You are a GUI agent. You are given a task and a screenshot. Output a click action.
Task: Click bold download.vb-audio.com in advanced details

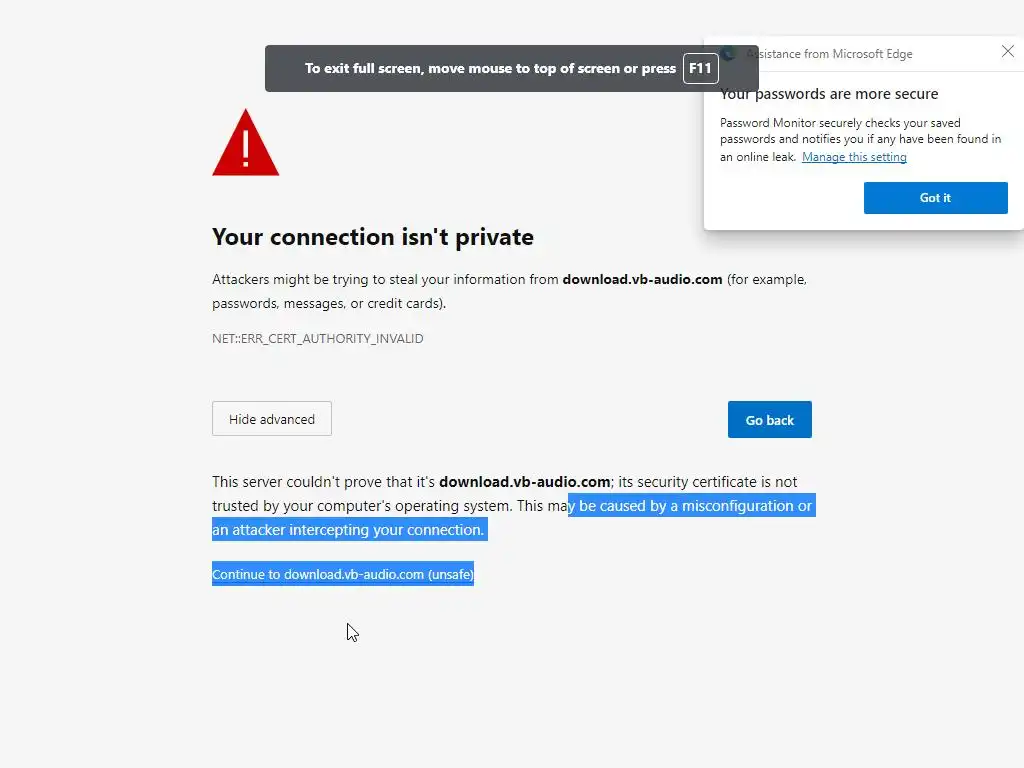[524, 482]
